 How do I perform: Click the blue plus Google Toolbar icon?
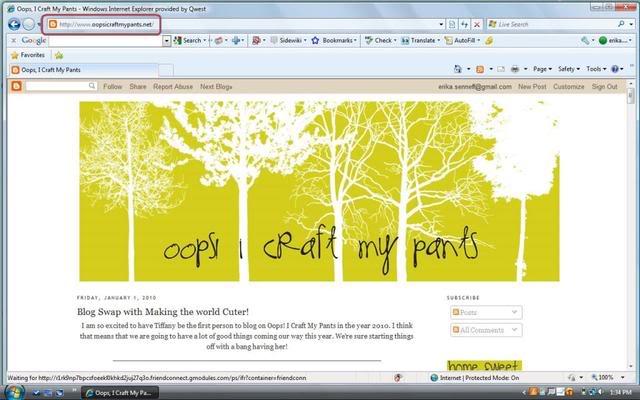(x=236, y=40)
